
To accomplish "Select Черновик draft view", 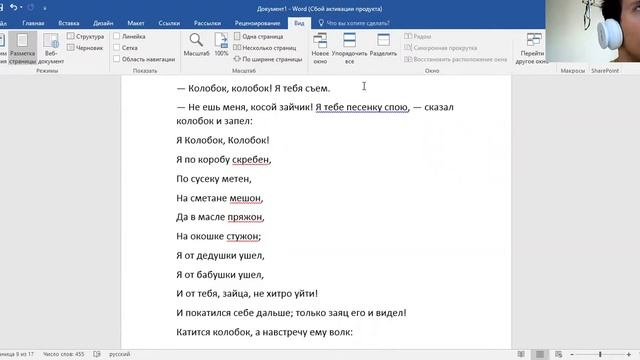I will tap(85, 48).
